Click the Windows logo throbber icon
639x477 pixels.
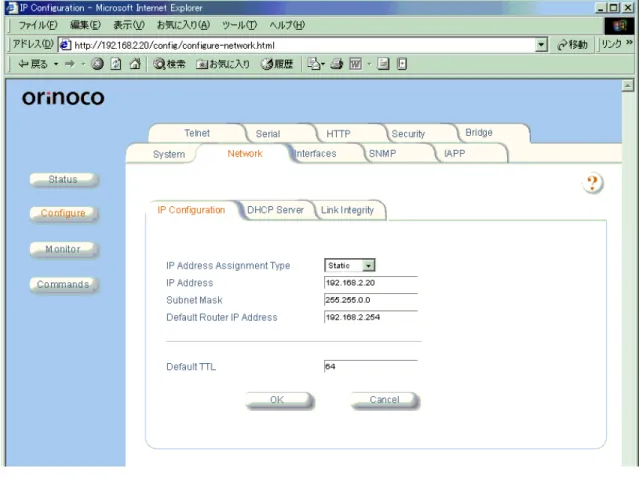(619, 26)
